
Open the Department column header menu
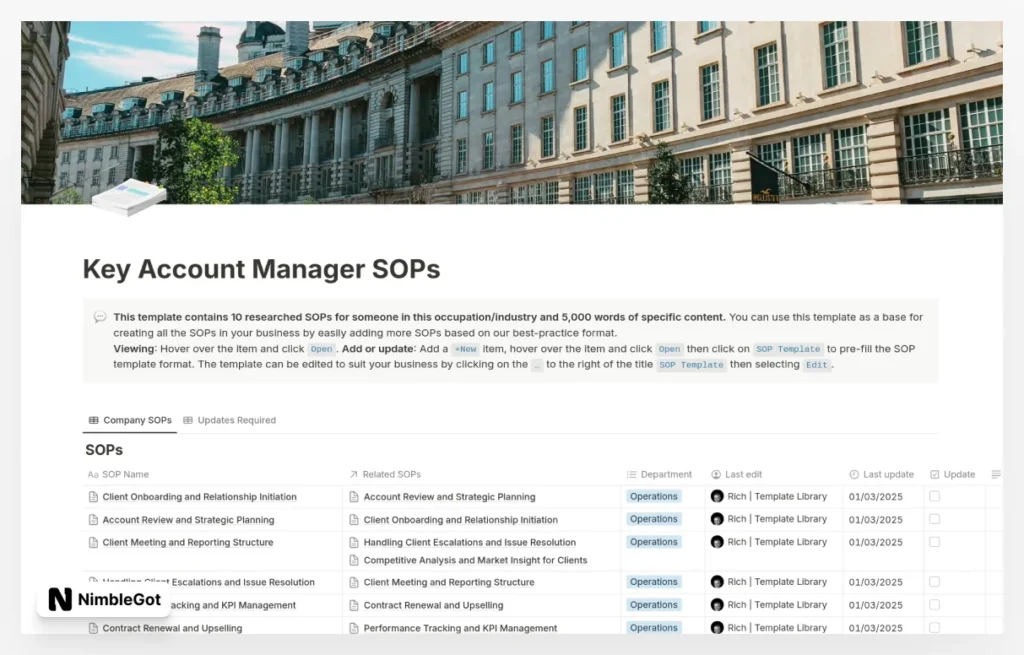tap(660, 474)
